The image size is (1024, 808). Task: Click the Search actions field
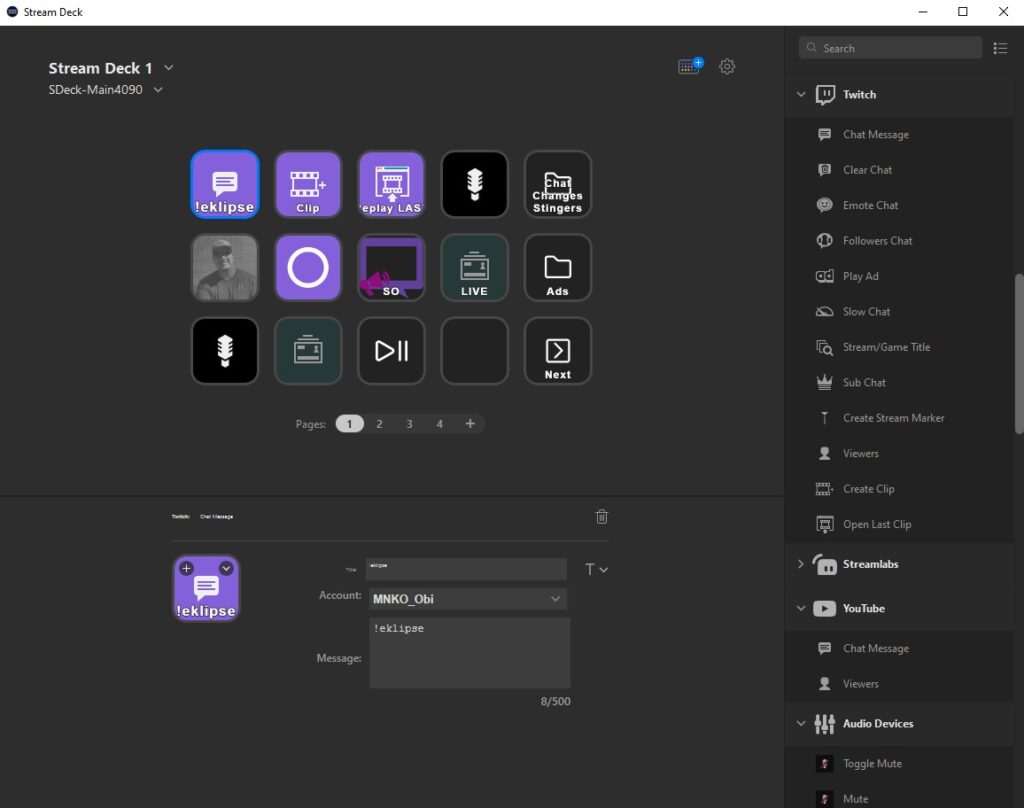pos(890,48)
